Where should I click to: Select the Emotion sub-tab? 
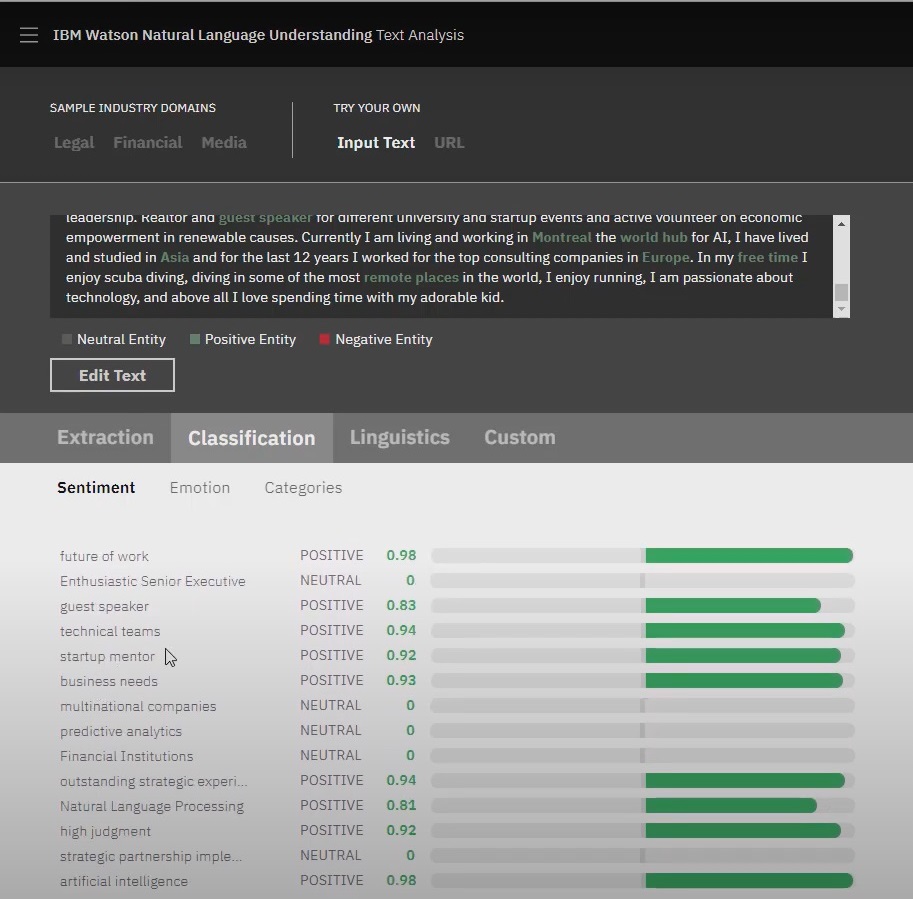tap(200, 487)
